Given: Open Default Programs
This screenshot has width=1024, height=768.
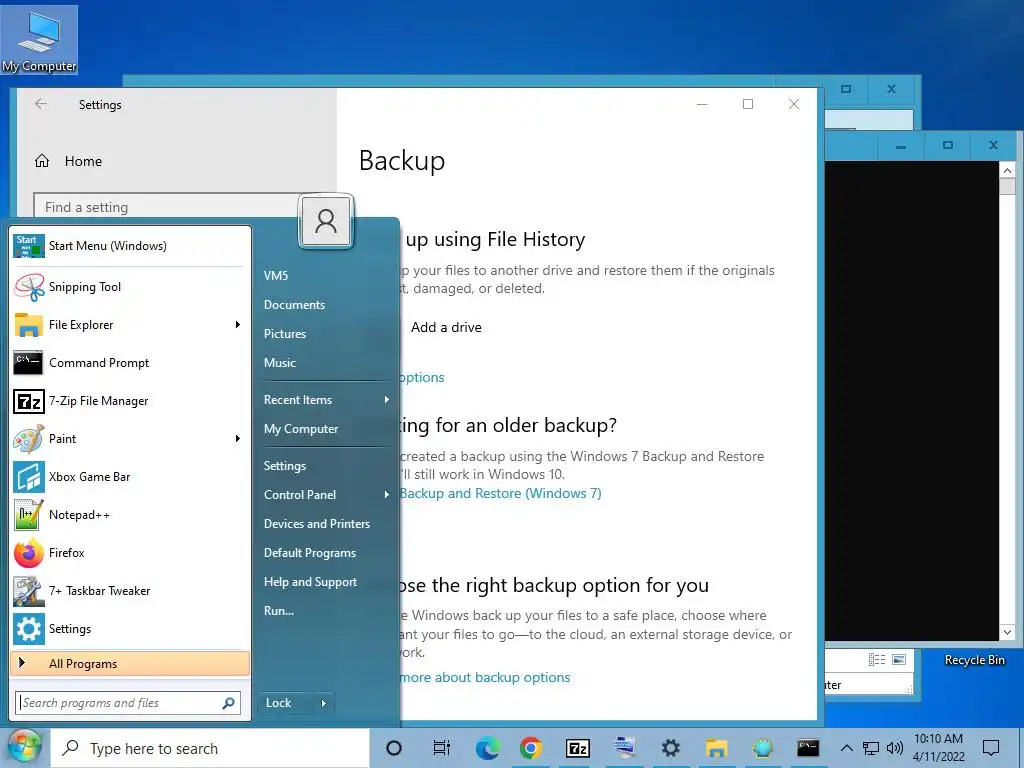Looking at the screenshot, I should [x=310, y=553].
